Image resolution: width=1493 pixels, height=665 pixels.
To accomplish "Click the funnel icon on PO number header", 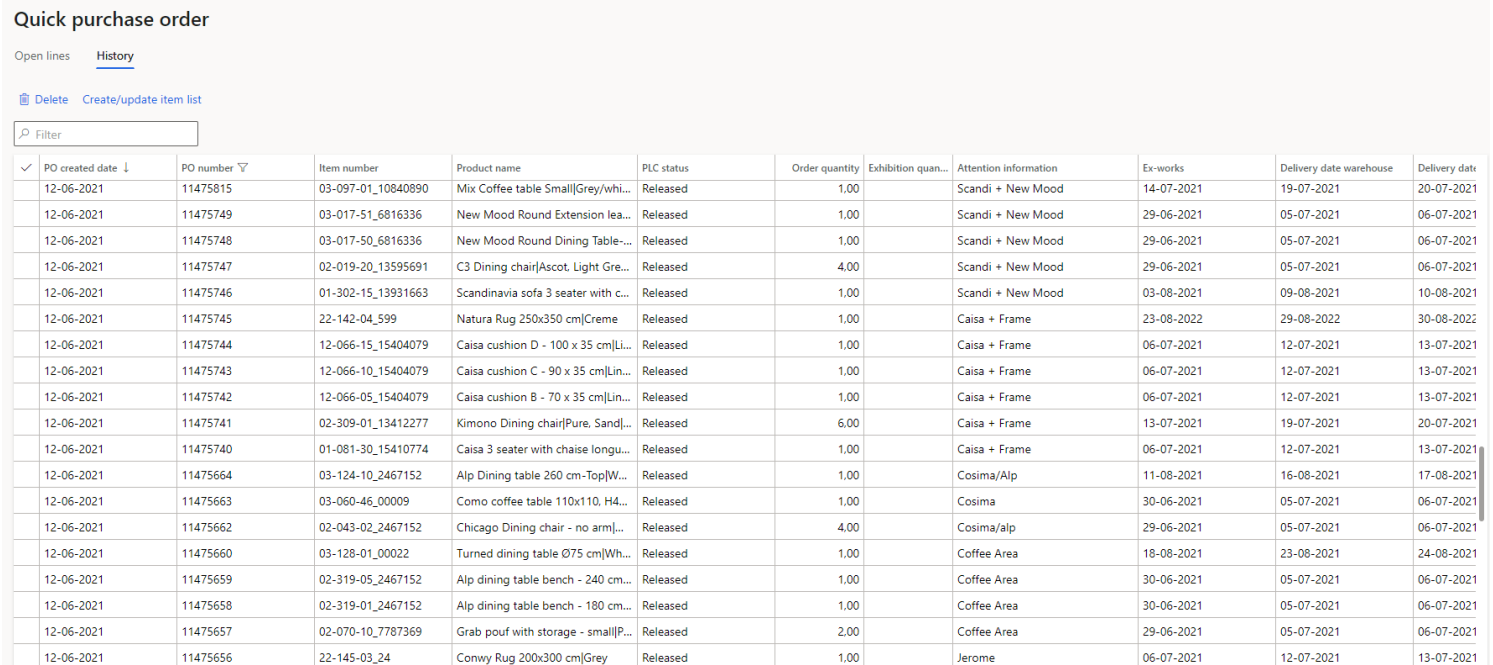I will point(242,168).
